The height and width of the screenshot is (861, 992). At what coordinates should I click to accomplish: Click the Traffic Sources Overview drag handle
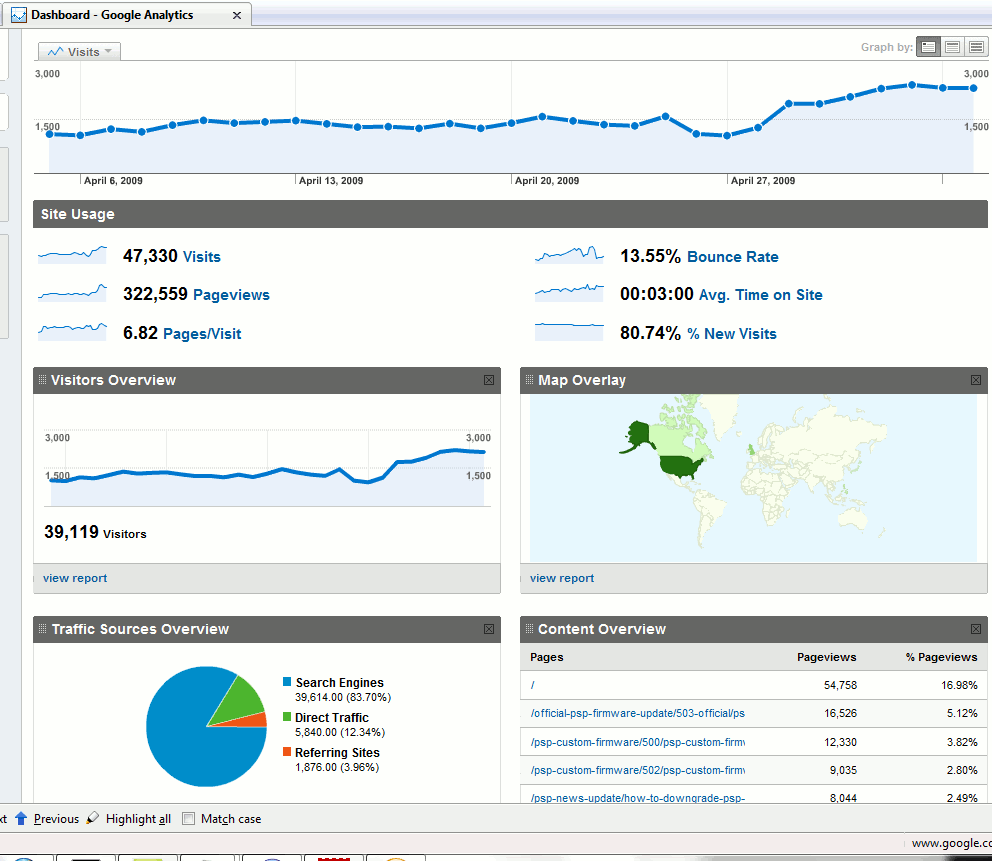[x=42, y=628]
